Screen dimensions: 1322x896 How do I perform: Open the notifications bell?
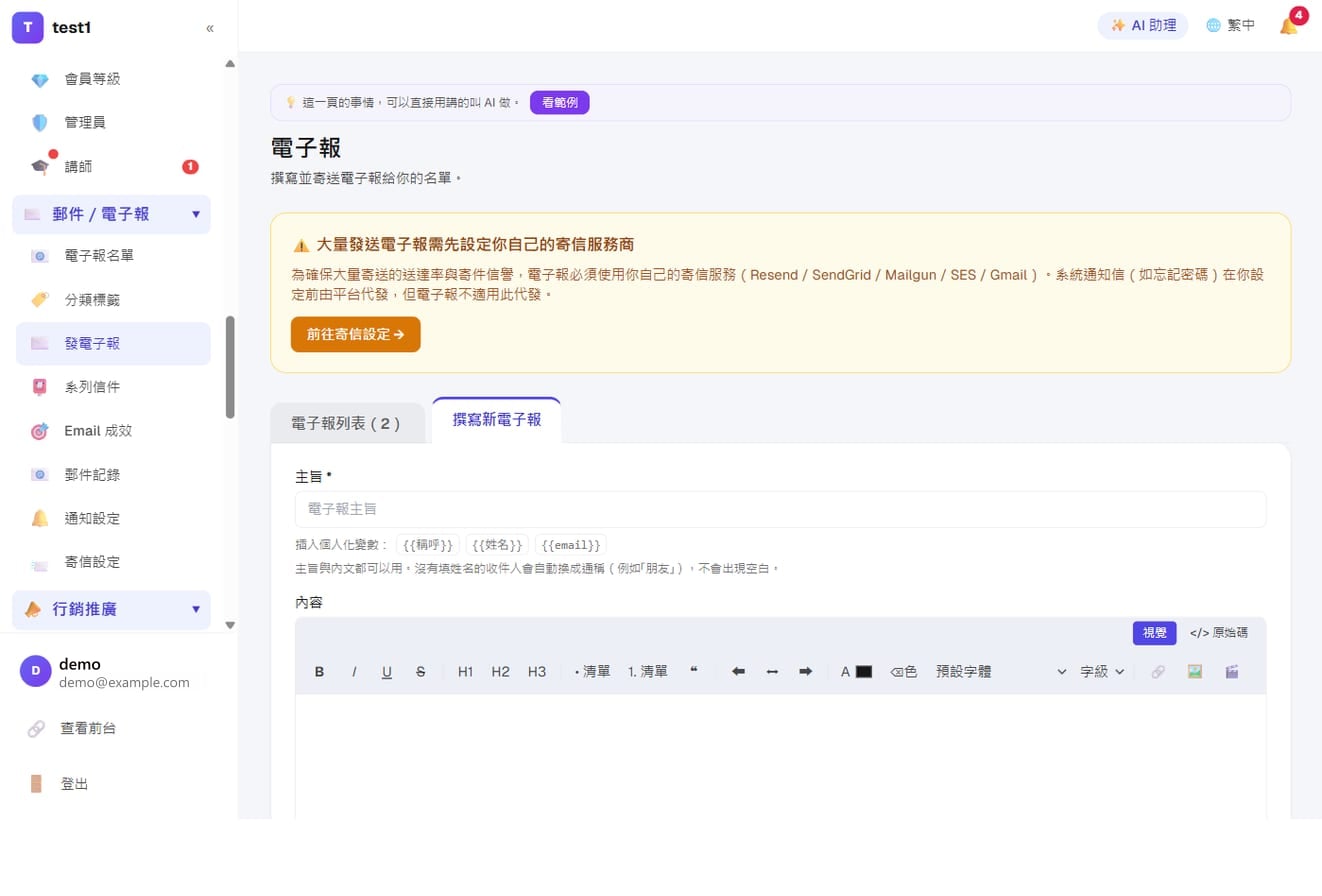point(1289,26)
